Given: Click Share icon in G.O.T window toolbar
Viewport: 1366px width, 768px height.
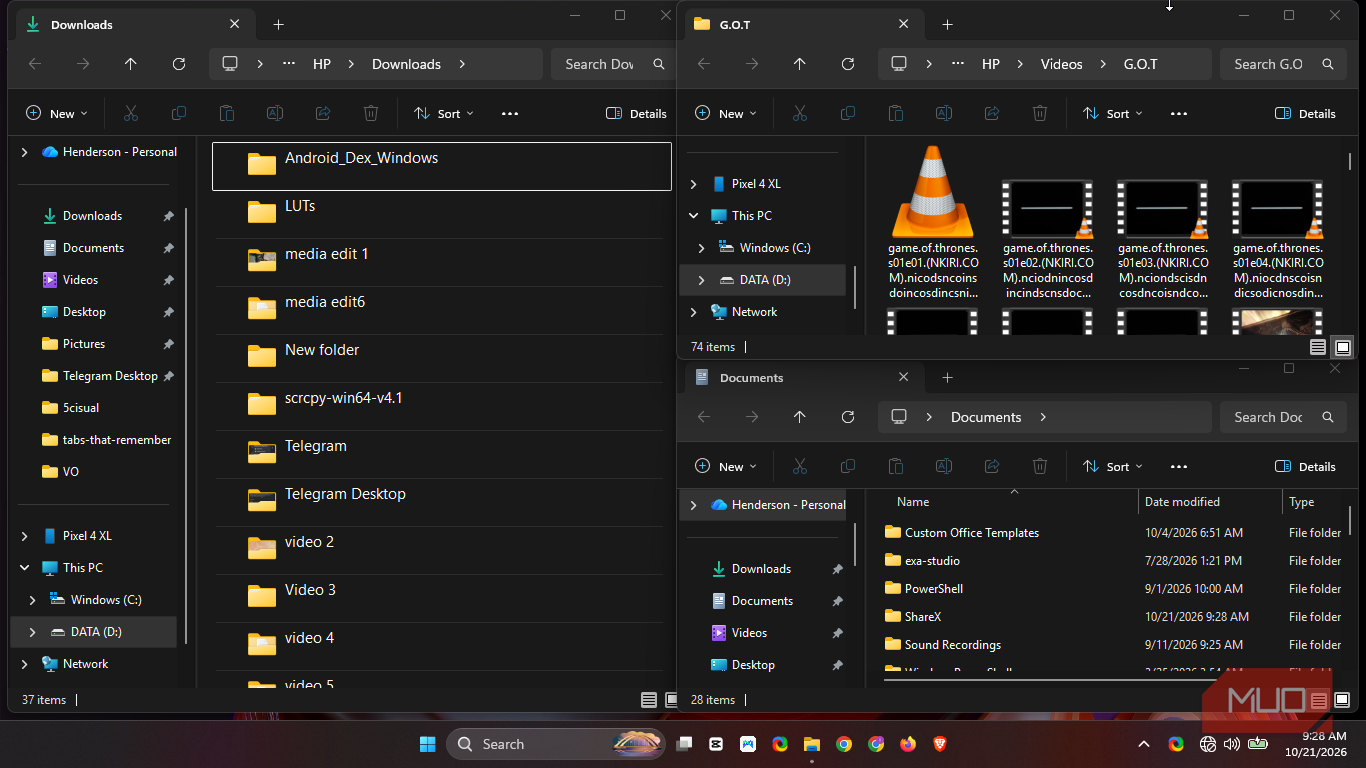Looking at the screenshot, I should [992, 114].
